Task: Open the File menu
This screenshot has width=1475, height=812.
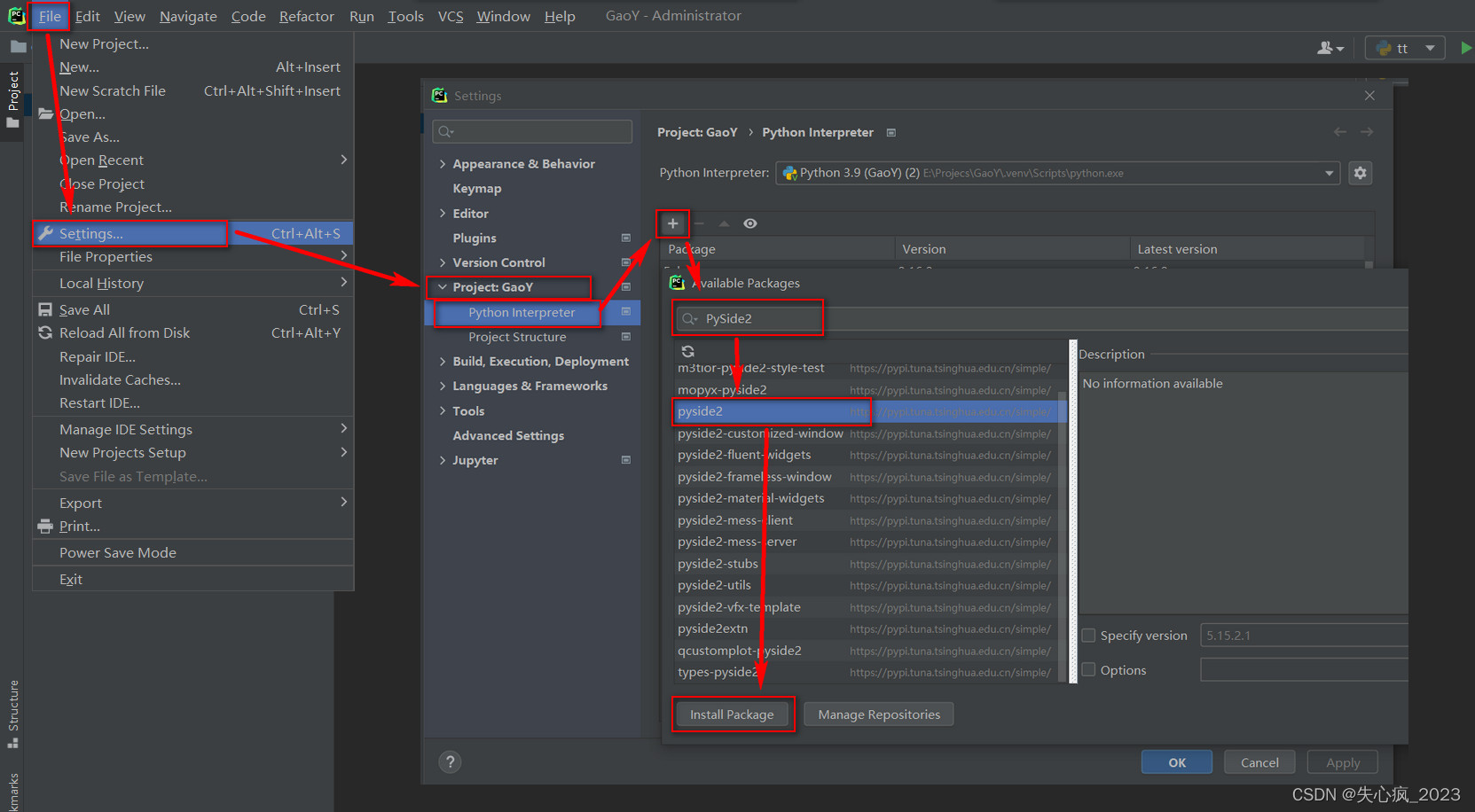Action: point(50,16)
